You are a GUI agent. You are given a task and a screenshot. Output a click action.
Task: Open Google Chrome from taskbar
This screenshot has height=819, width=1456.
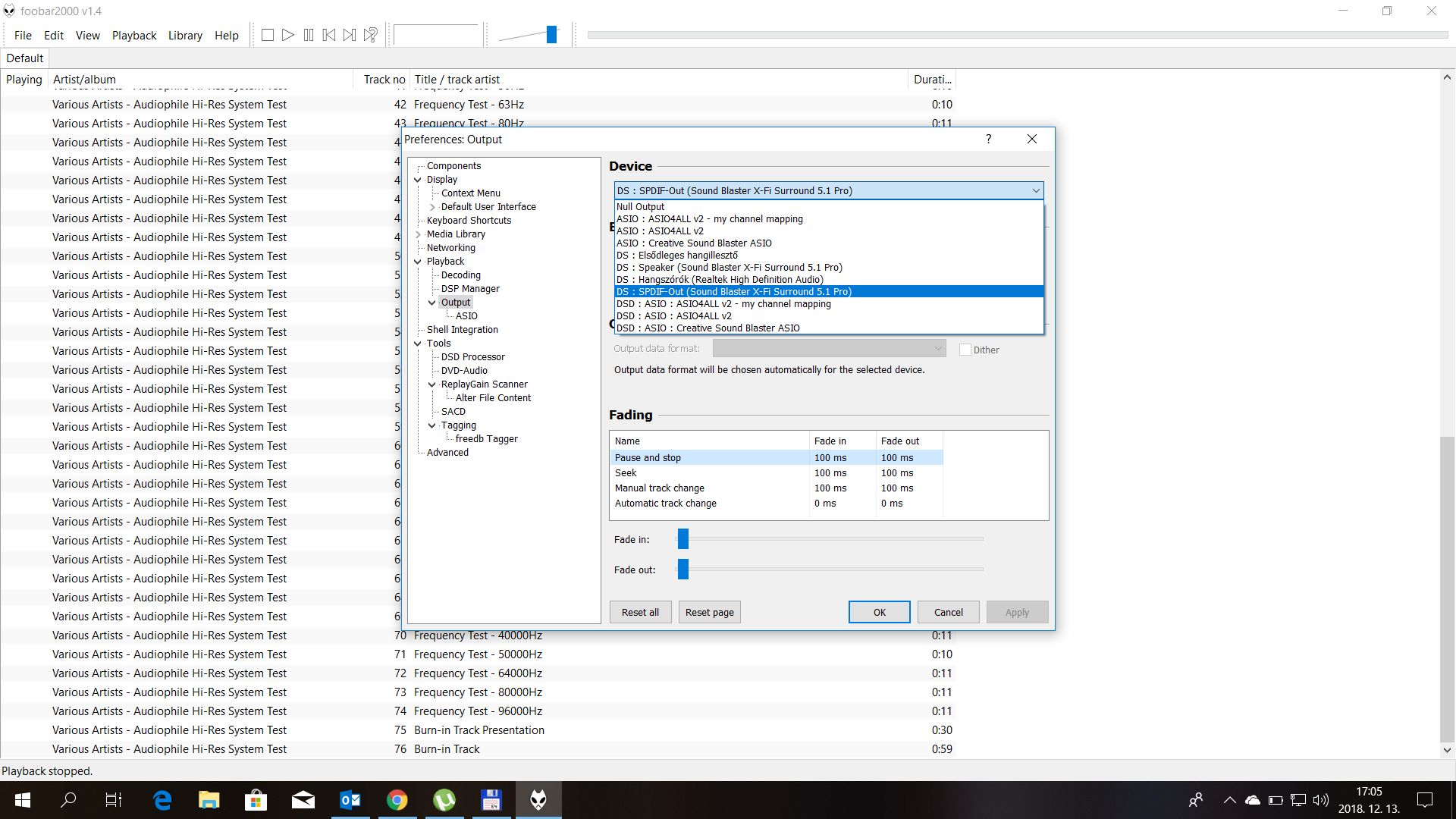397,800
